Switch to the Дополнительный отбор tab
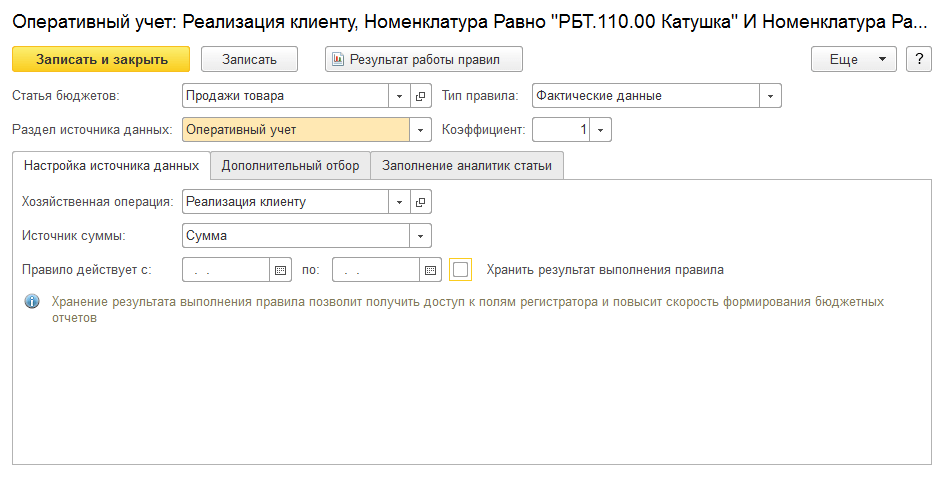 290,166
